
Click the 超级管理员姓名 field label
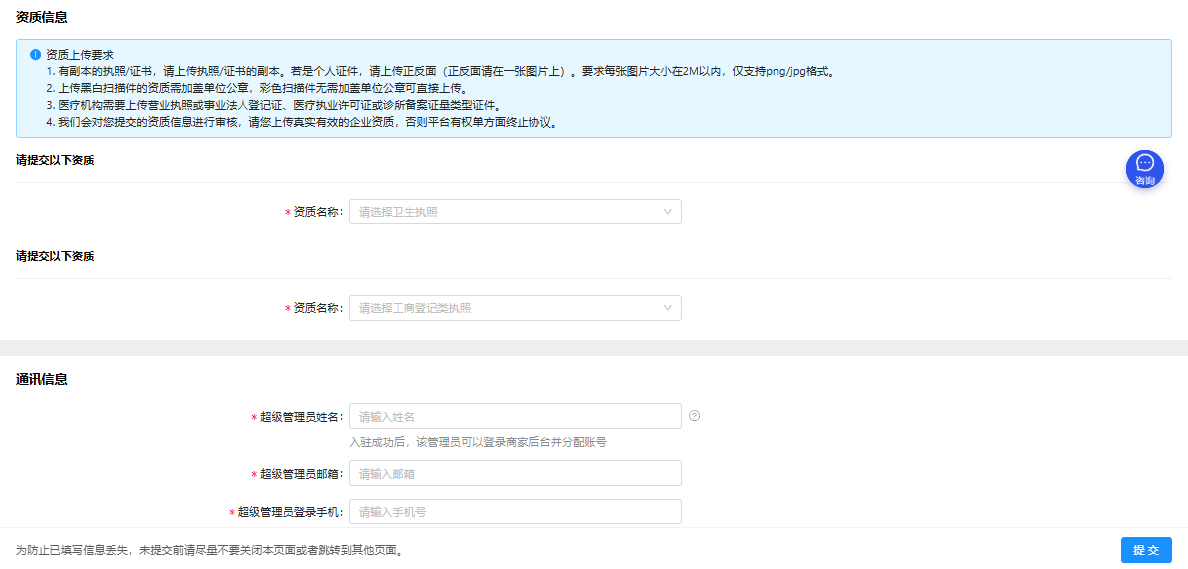(301, 417)
